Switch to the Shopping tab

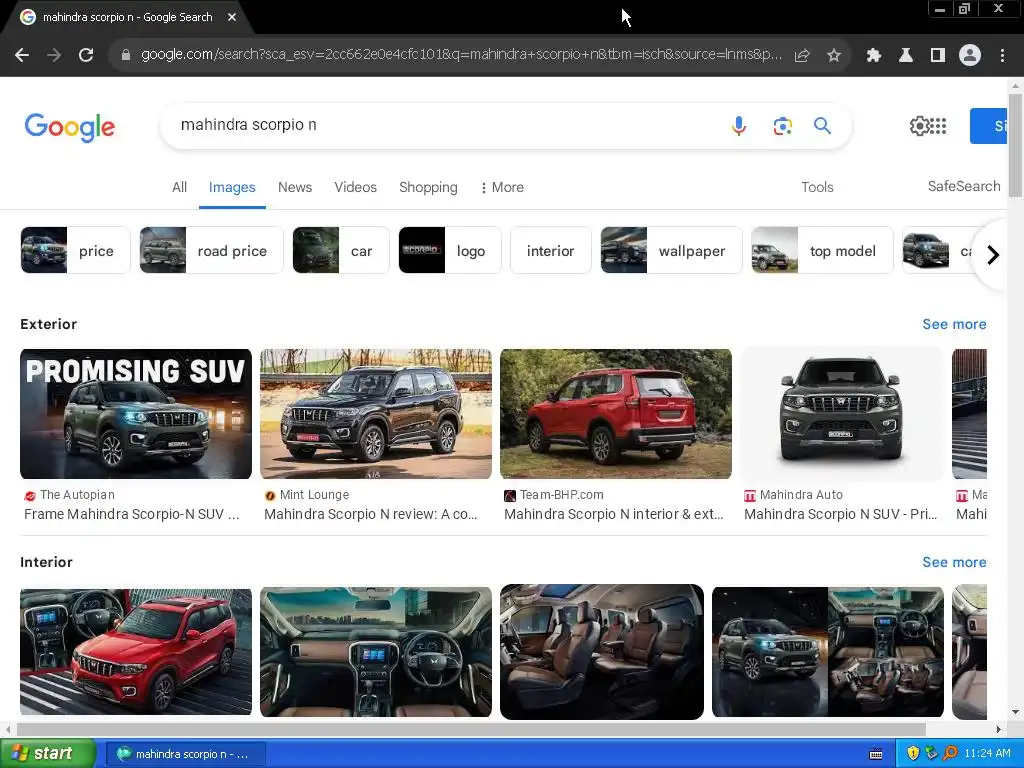(x=428, y=187)
